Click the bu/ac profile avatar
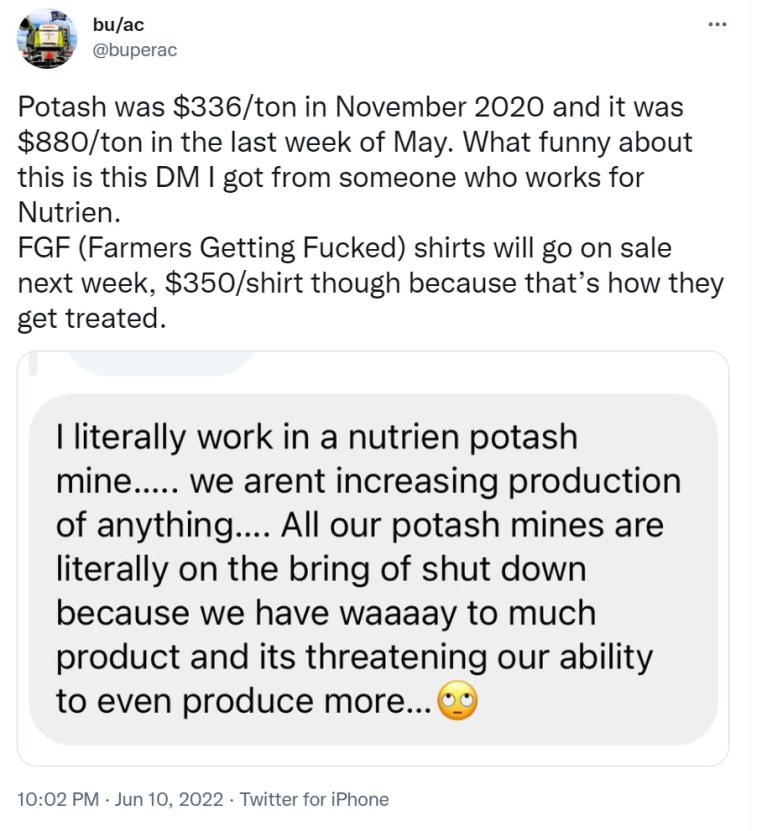The height and width of the screenshot is (831, 757). coord(48,41)
